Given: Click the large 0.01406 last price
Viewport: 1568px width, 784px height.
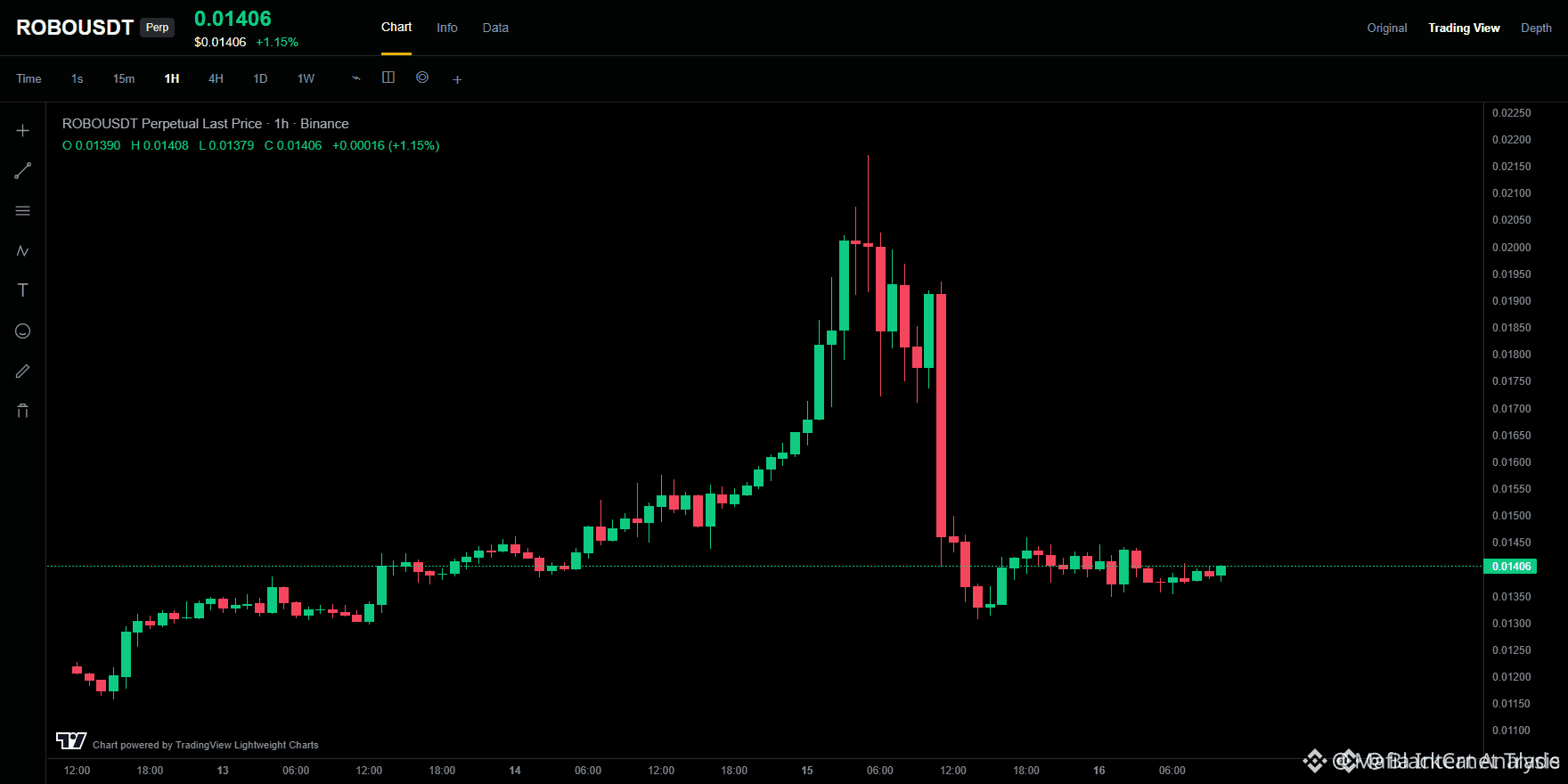Looking at the screenshot, I should 233,19.
